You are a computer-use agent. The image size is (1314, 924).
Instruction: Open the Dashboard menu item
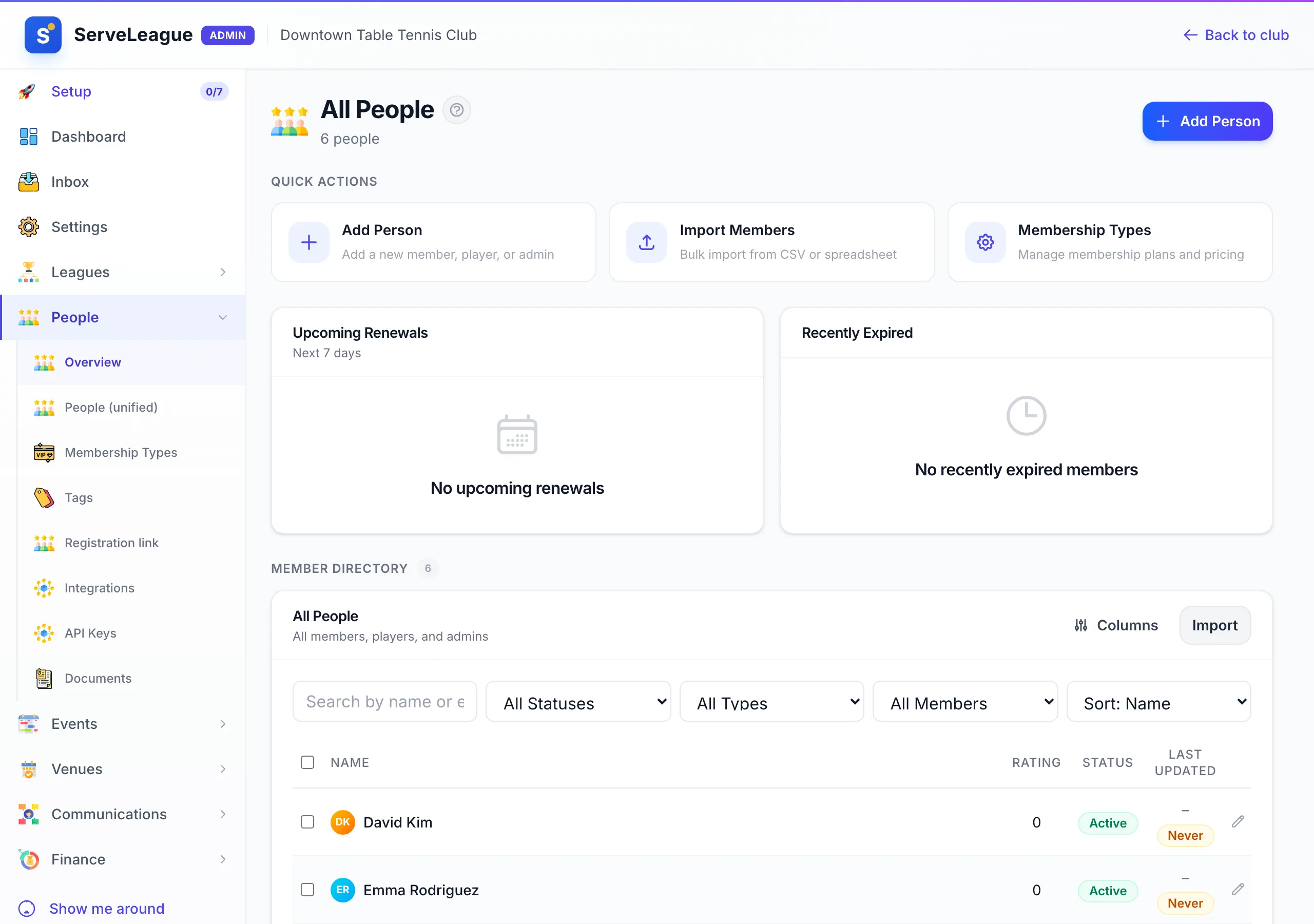[x=123, y=137]
